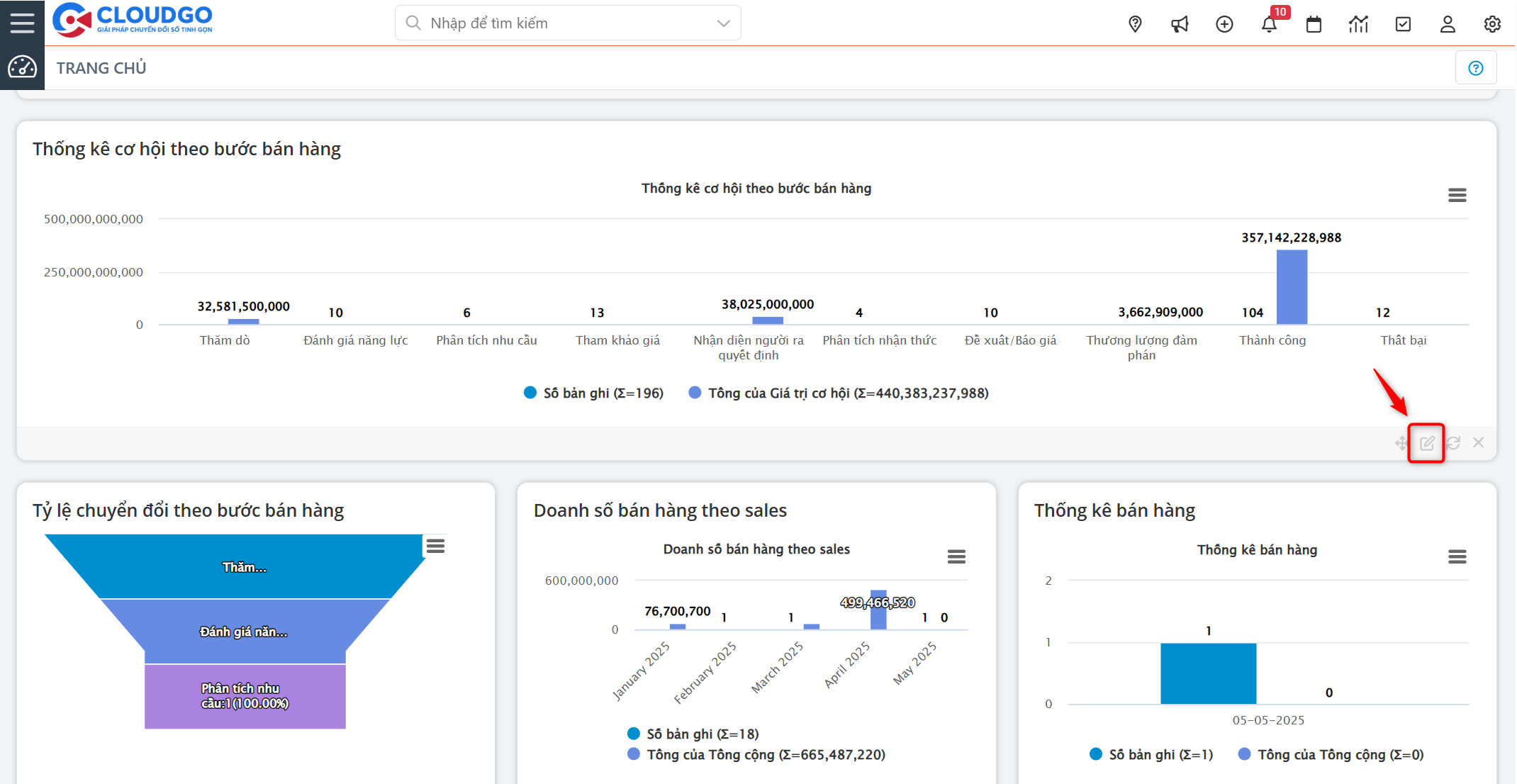Open the settings gear icon
Viewport: 1517px width, 784px height.
[x=1492, y=24]
